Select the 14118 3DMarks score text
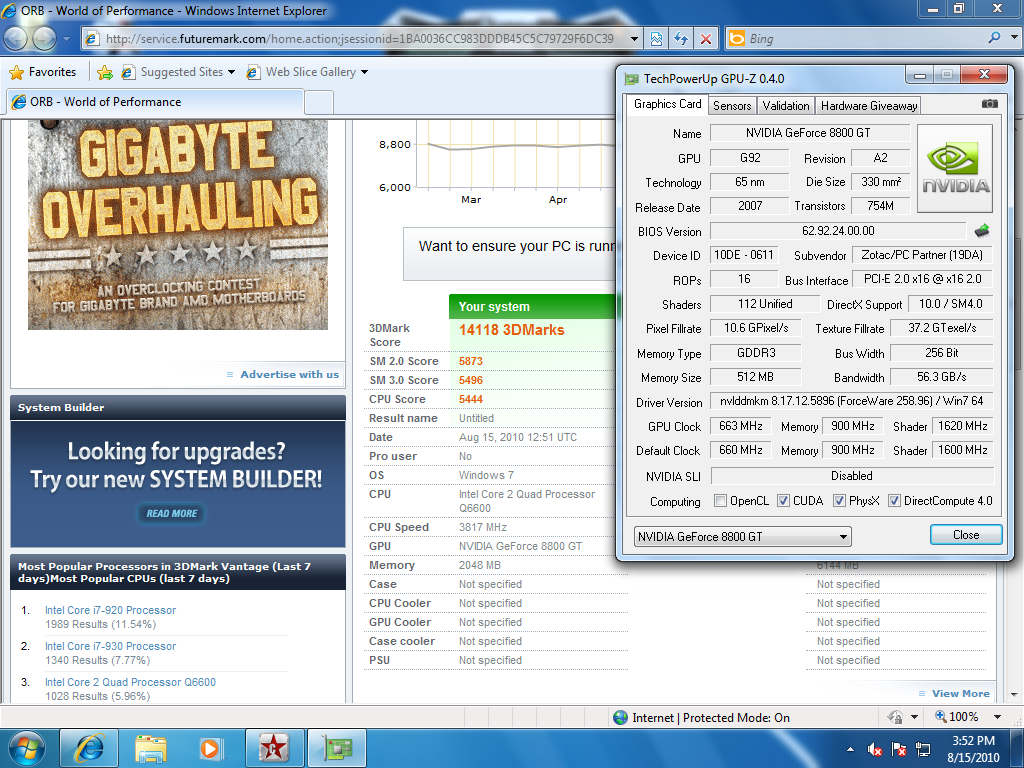The width and height of the screenshot is (1024, 768). [511, 330]
